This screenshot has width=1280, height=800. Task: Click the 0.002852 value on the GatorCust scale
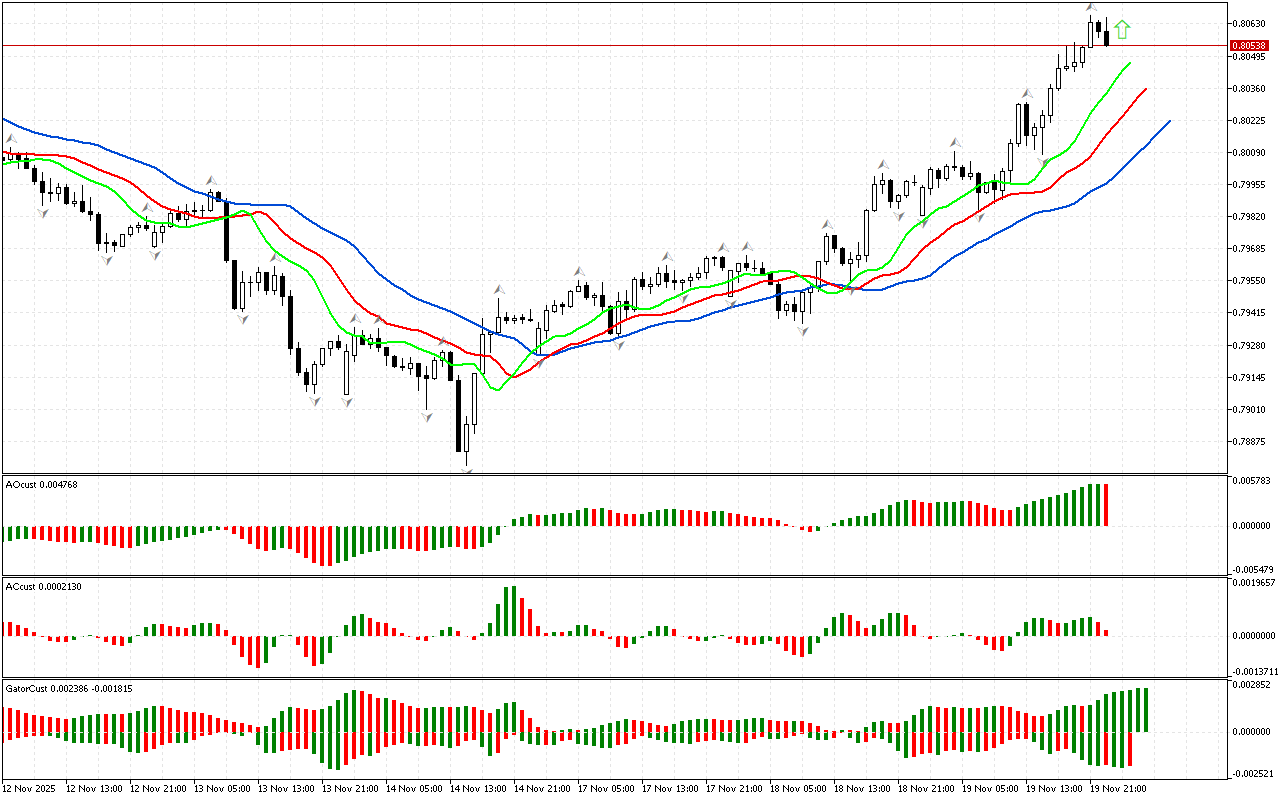click(x=1251, y=685)
